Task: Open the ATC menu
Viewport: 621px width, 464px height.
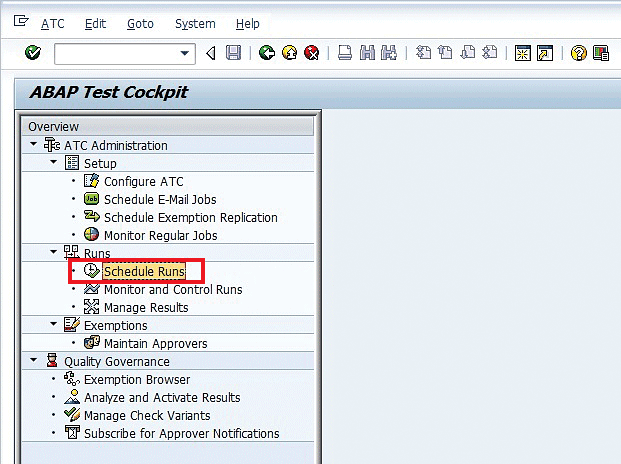Action: [x=52, y=23]
